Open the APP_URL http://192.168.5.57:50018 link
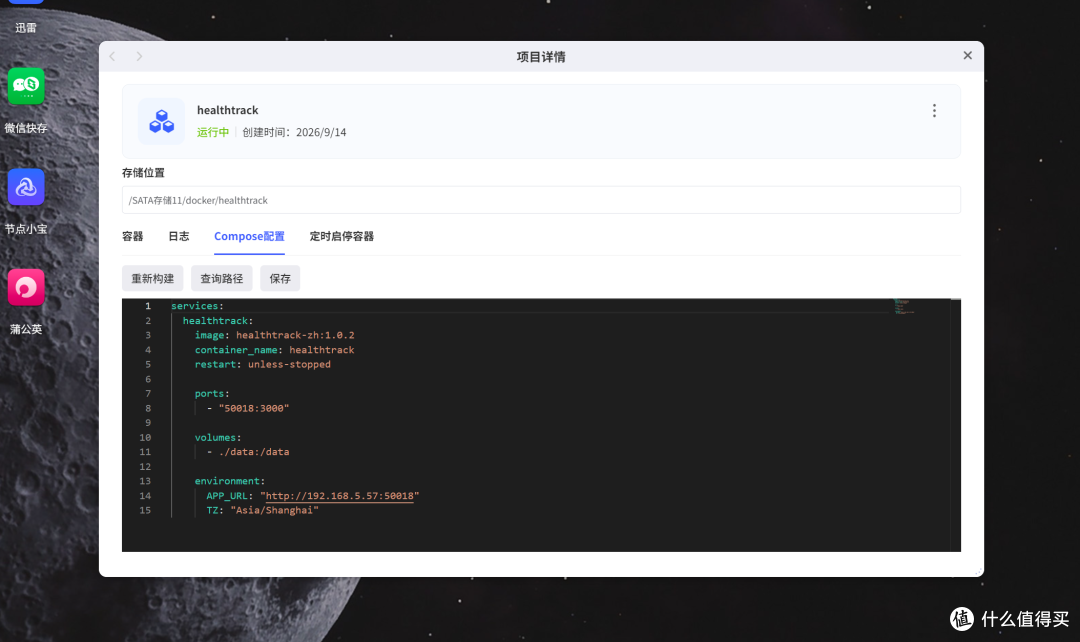Viewport: 1080px width, 642px height. (340, 496)
